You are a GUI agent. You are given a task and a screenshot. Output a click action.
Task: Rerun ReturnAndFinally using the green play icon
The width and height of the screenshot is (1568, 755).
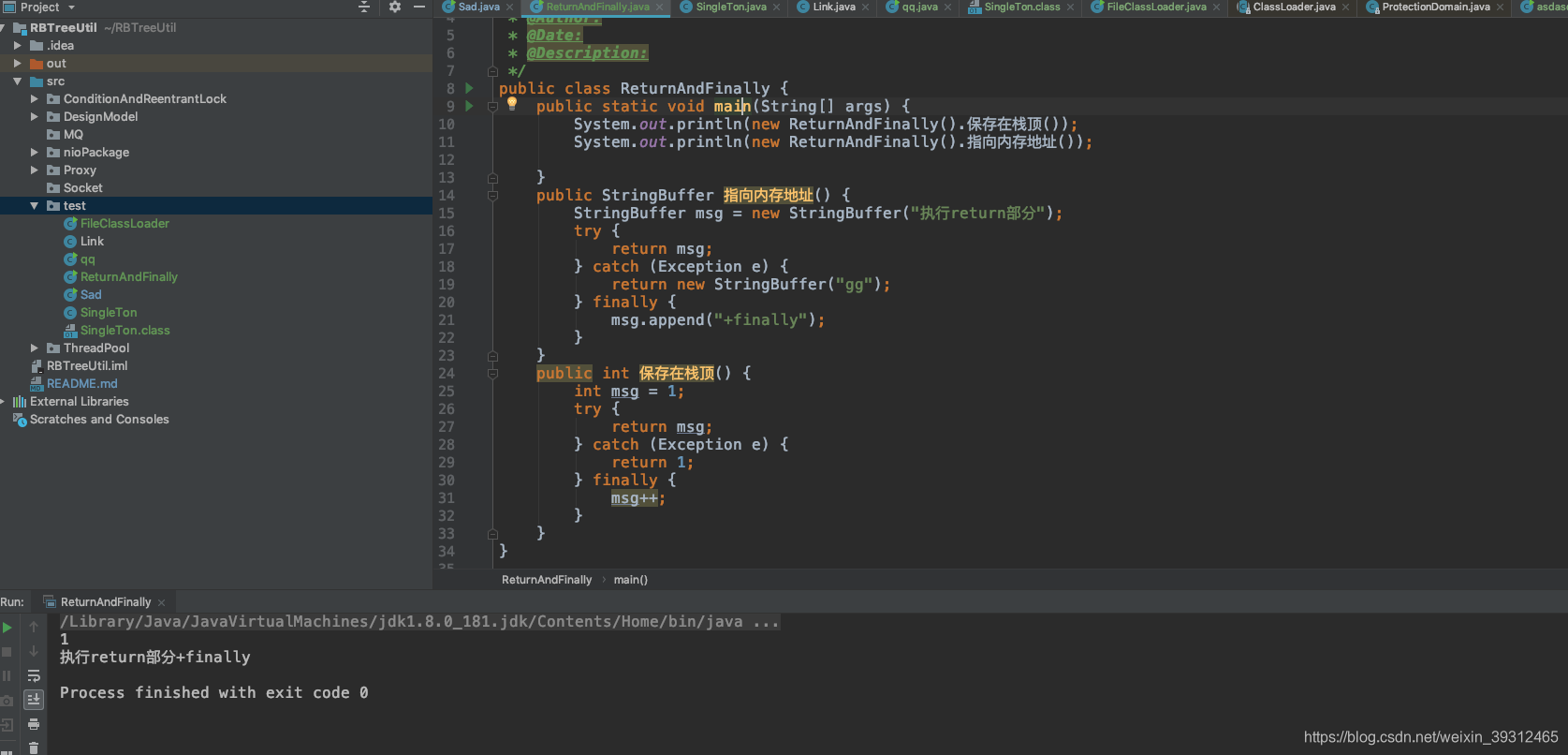[x=7, y=628]
